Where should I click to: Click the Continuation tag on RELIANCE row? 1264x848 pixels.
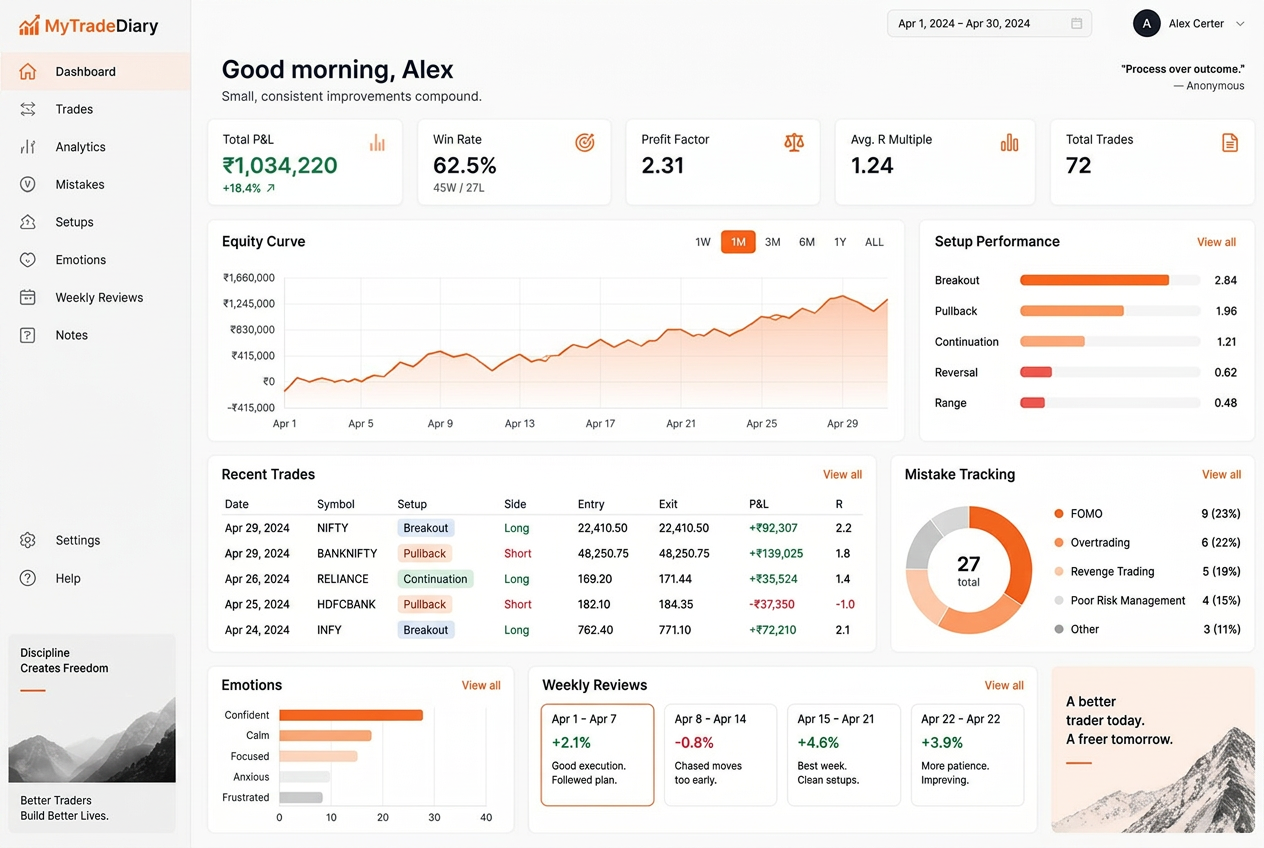click(435, 579)
